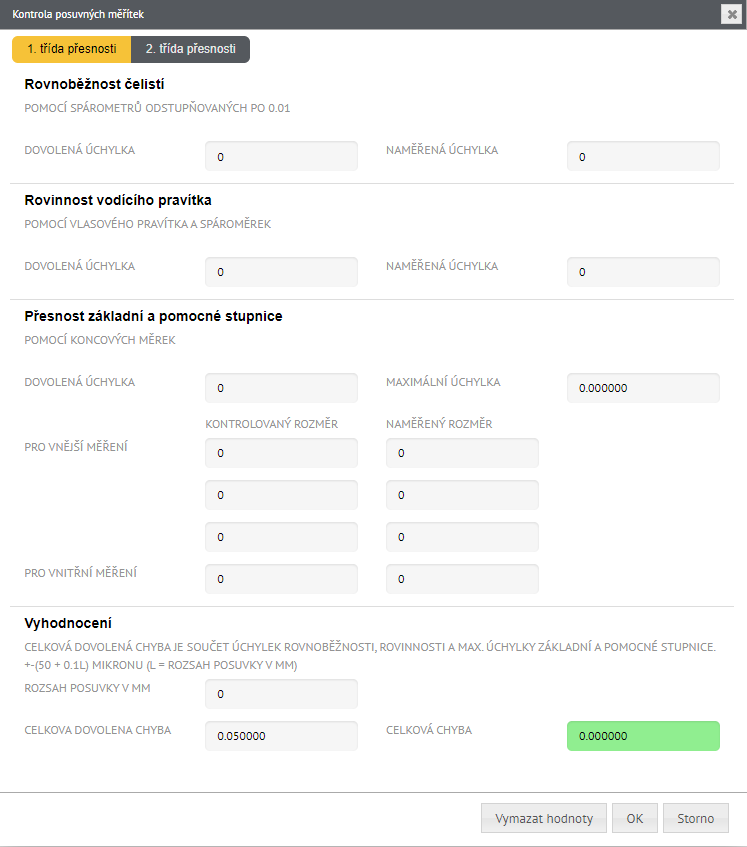747x847 pixels.
Task: Focus Naměřená úchylka field under Rovinnost vodícího pravítka
Action: coord(643,272)
